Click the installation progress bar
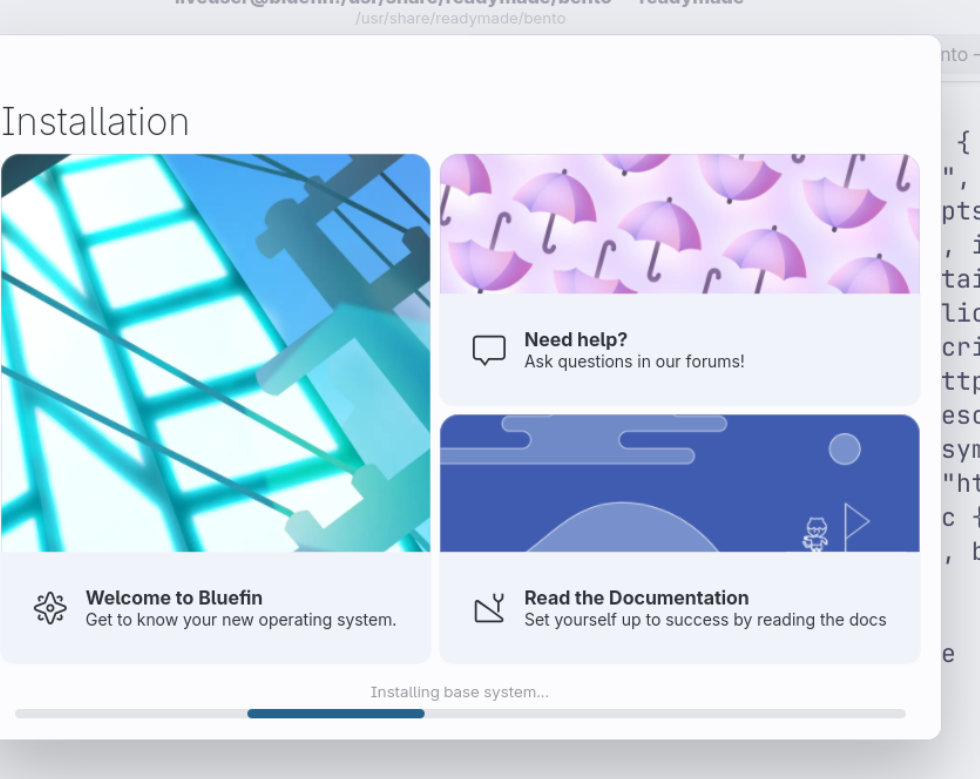The width and height of the screenshot is (980, 779). click(x=460, y=713)
